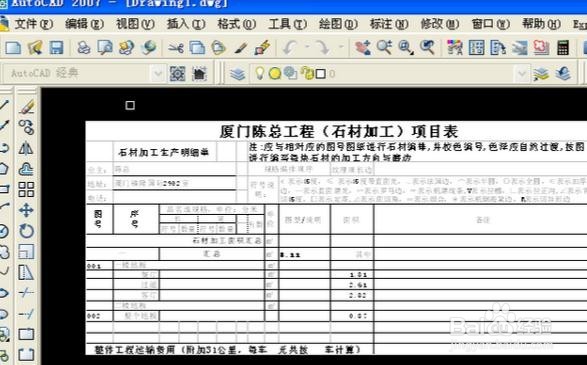Select the Trim tool

pyautogui.click(x=26, y=292)
